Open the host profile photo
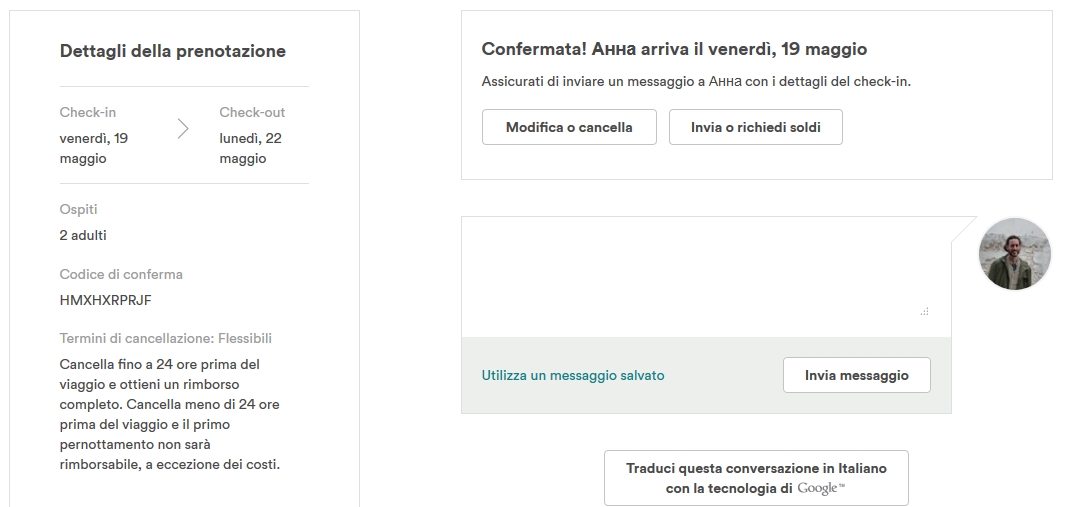 (1014, 254)
